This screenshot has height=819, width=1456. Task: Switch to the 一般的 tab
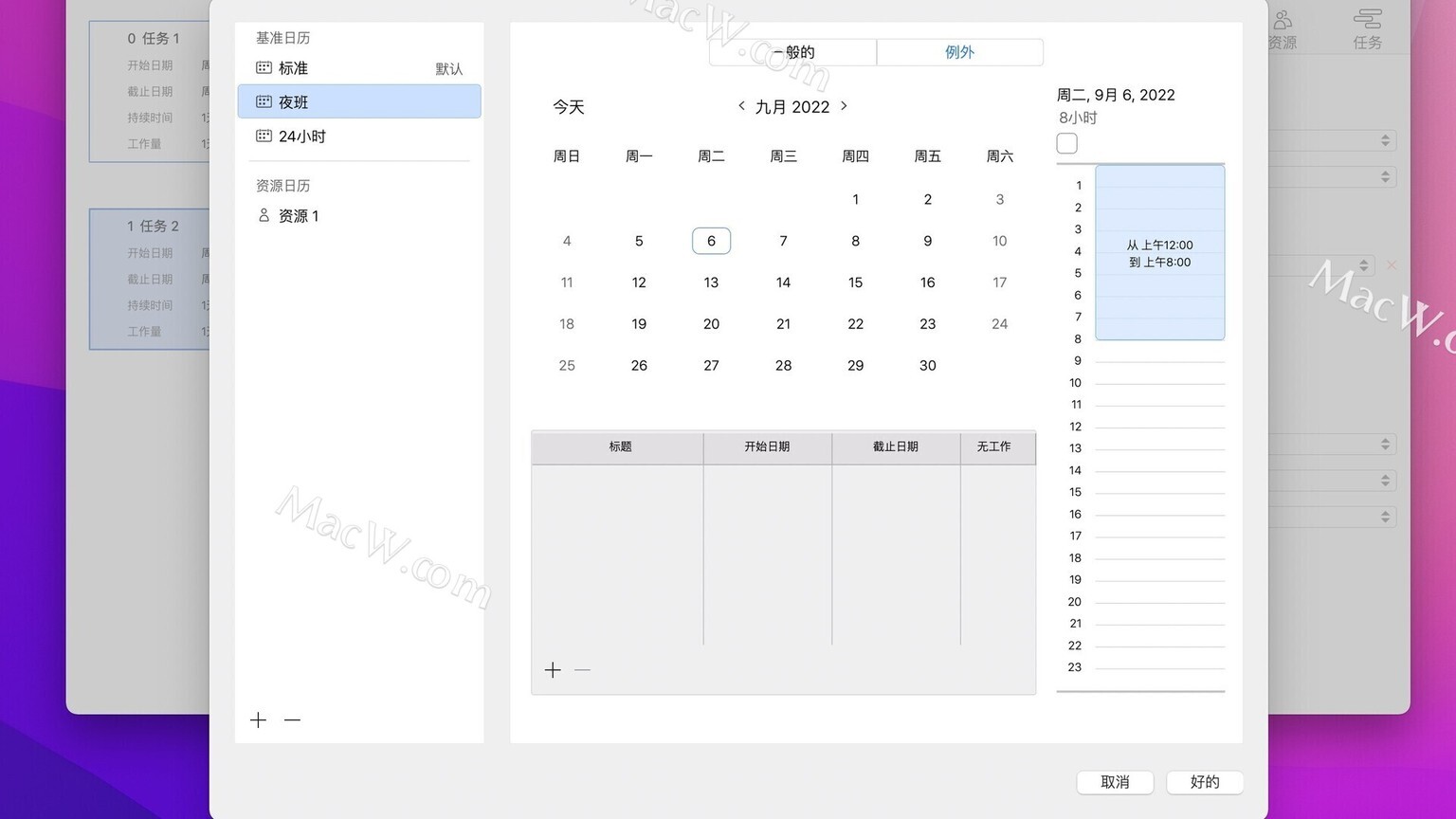(792, 52)
